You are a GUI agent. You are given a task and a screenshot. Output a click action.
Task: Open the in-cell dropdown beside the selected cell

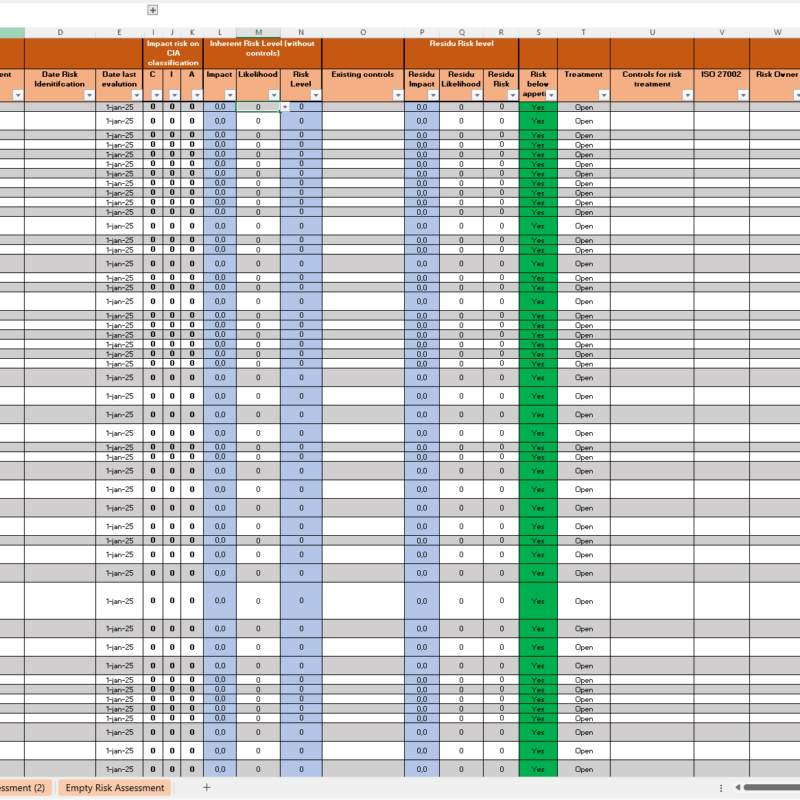(x=285, y=106)
